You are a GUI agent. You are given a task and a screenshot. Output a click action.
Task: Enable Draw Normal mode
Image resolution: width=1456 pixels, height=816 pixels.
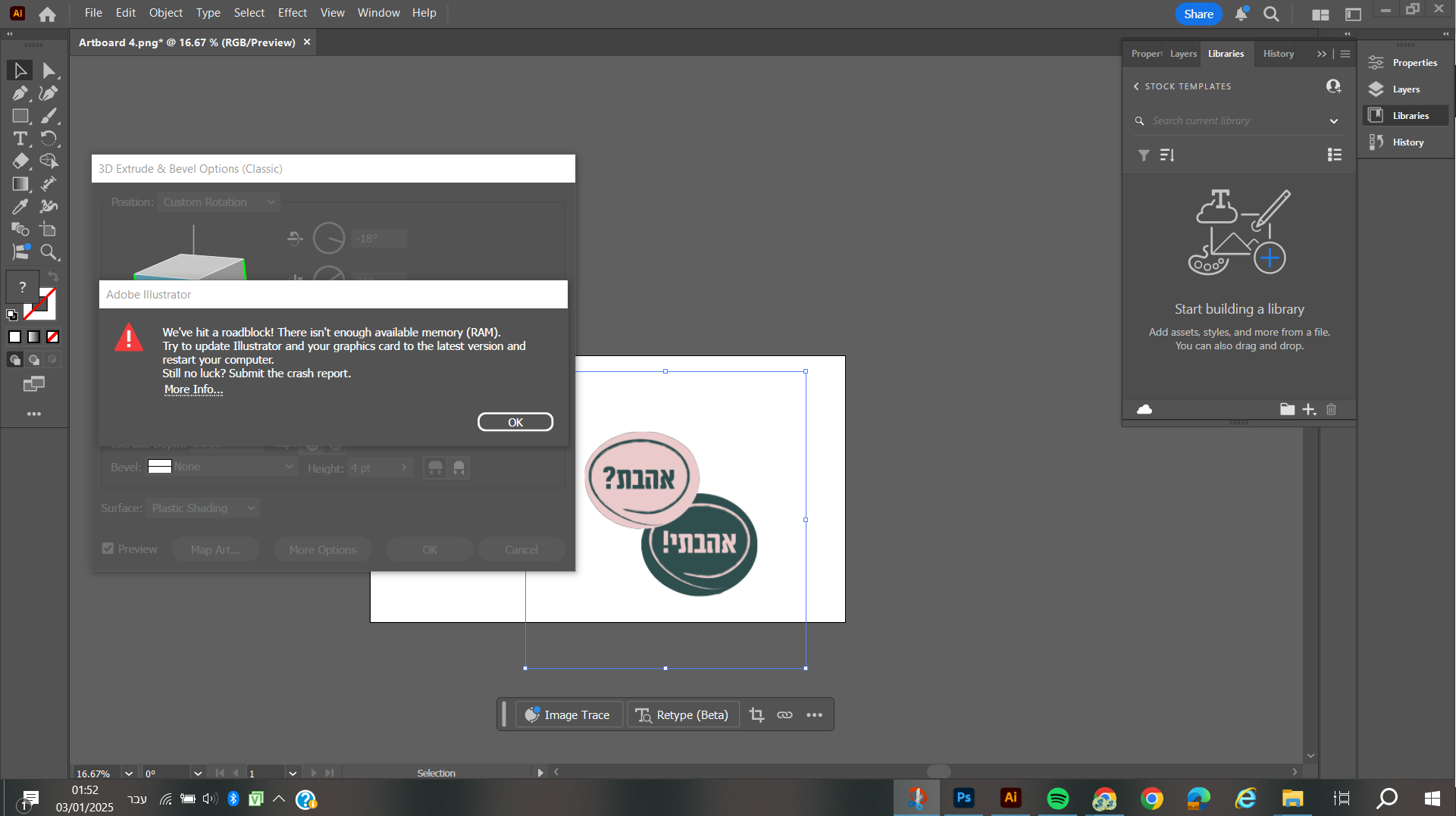15,360
